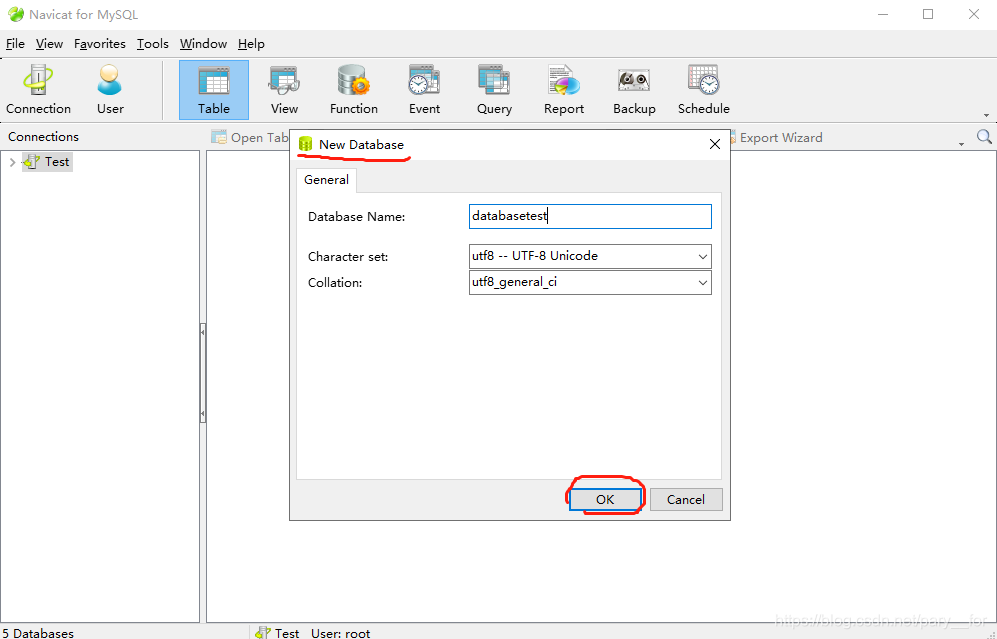Expand the Test connection tree node
This screenshot has width=997, height=639.
(x=12, y=162)
